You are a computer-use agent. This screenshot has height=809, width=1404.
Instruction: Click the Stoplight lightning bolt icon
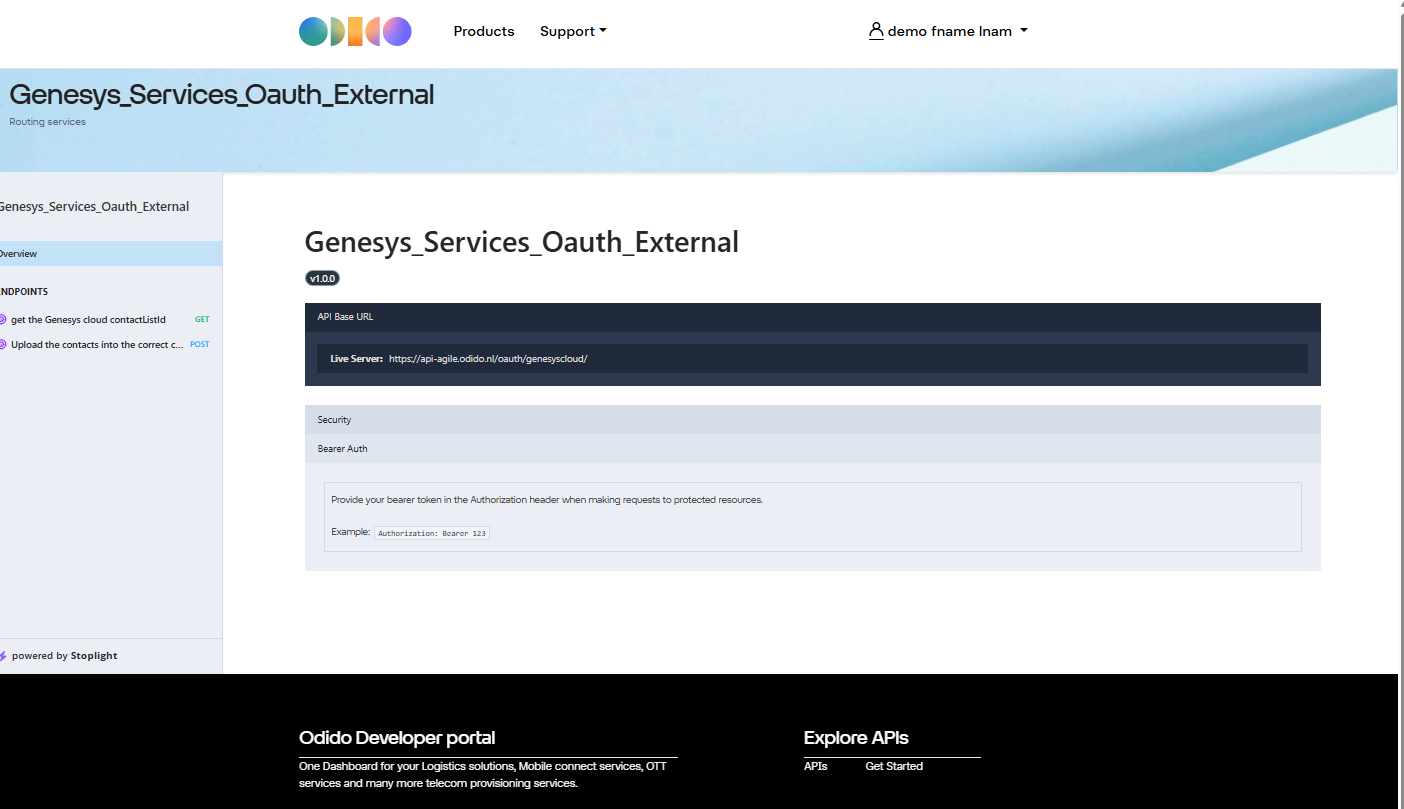tap(3, 656)
